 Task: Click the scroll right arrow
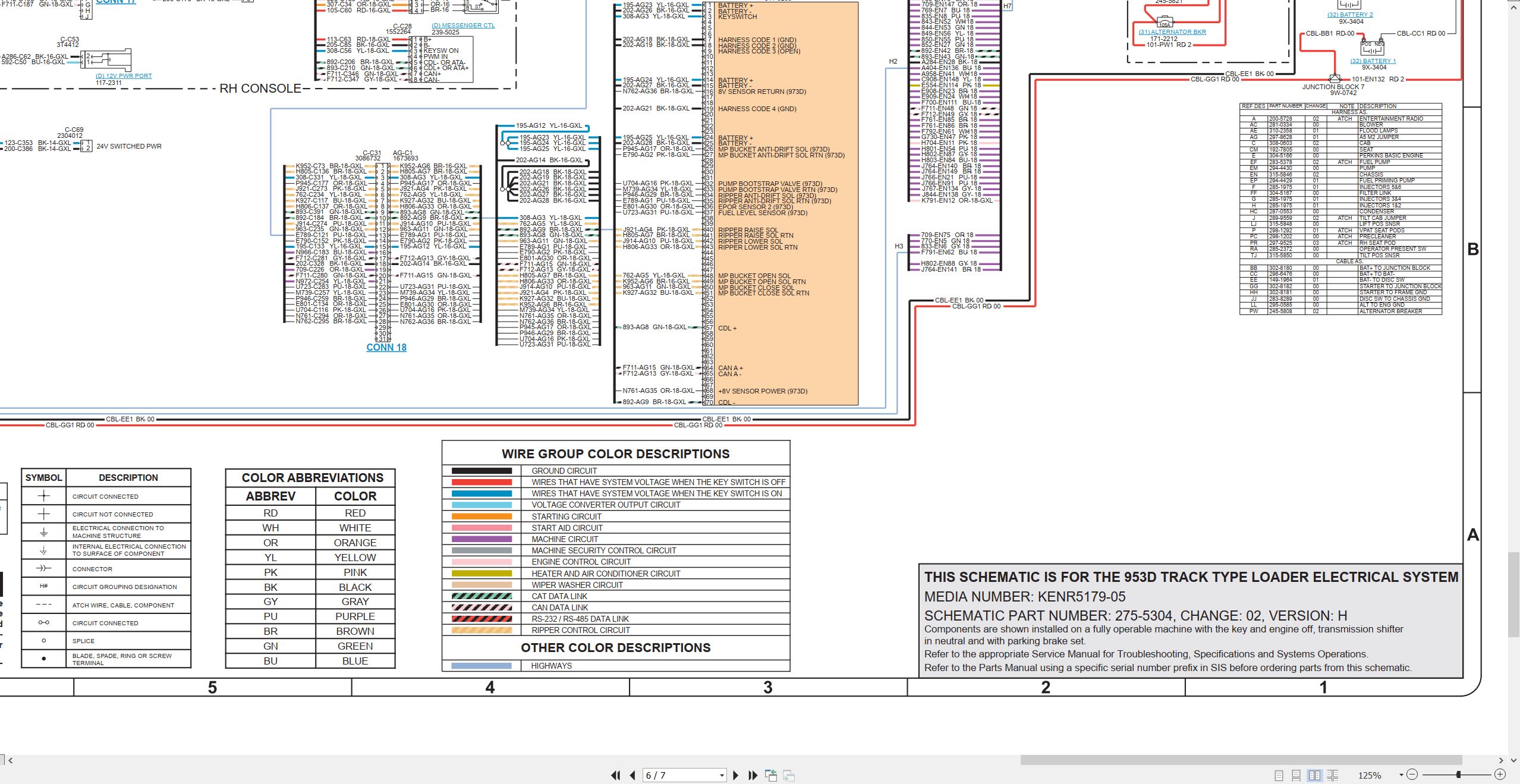coord(1502,760)
